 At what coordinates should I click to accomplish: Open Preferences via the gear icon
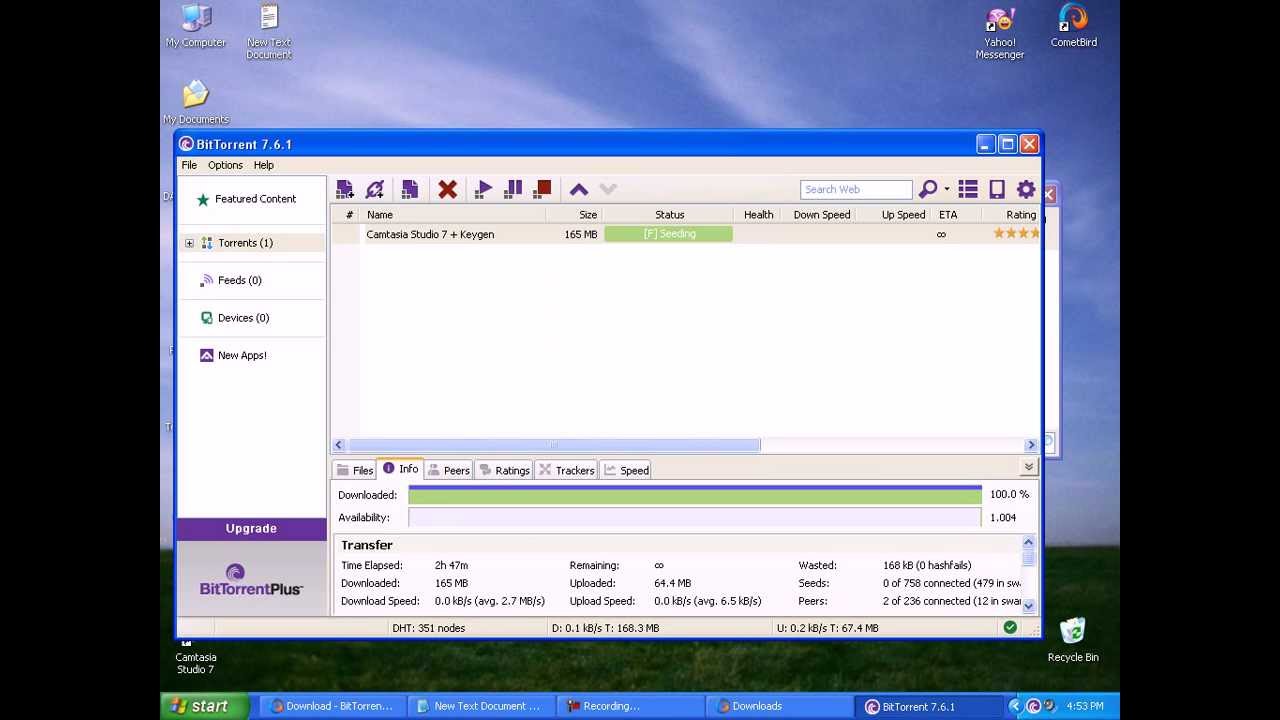pos(1026,189)
